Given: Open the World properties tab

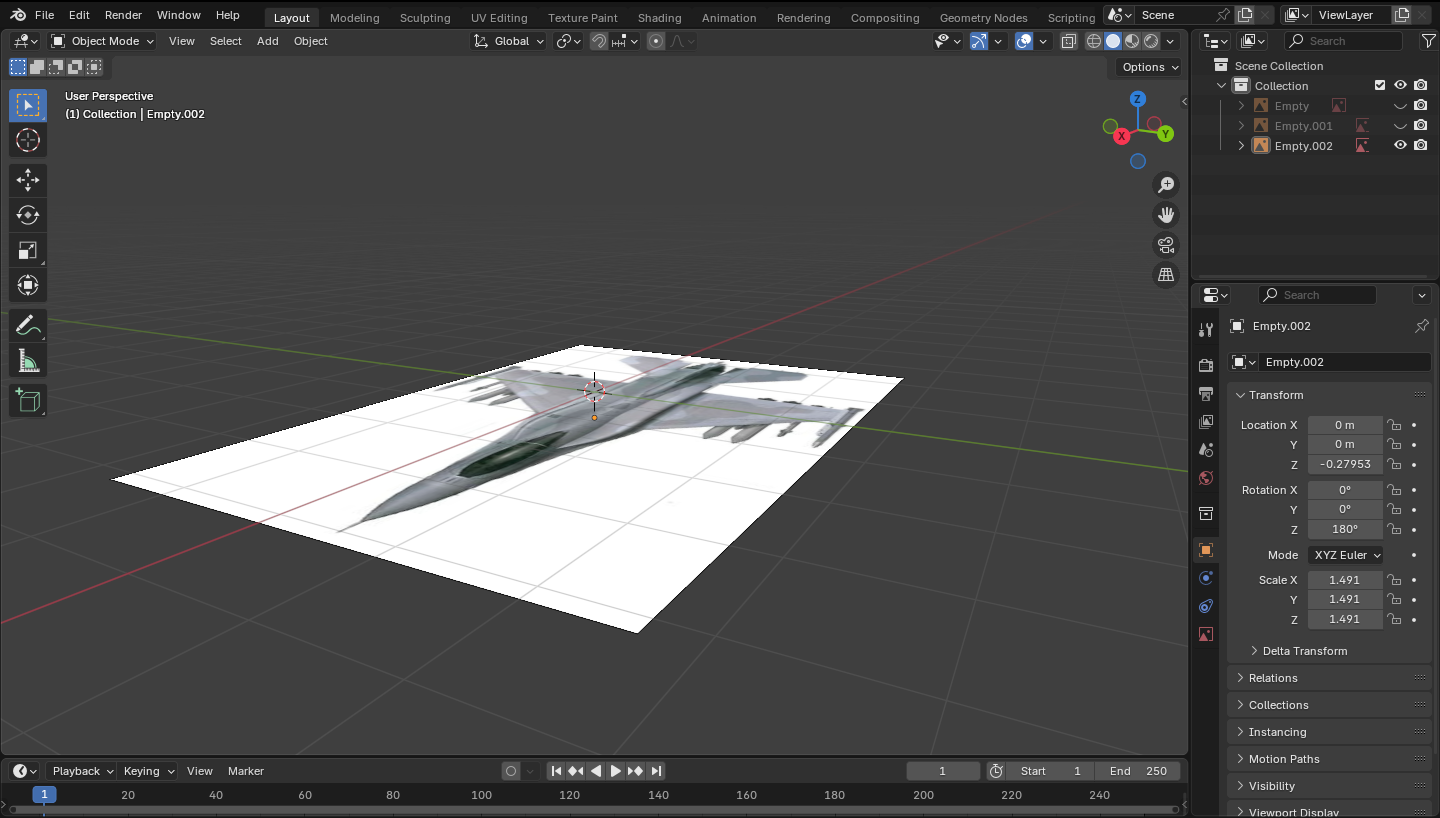Looking at the screenshot, I should pyautogui.click(x=1206, y=478).
